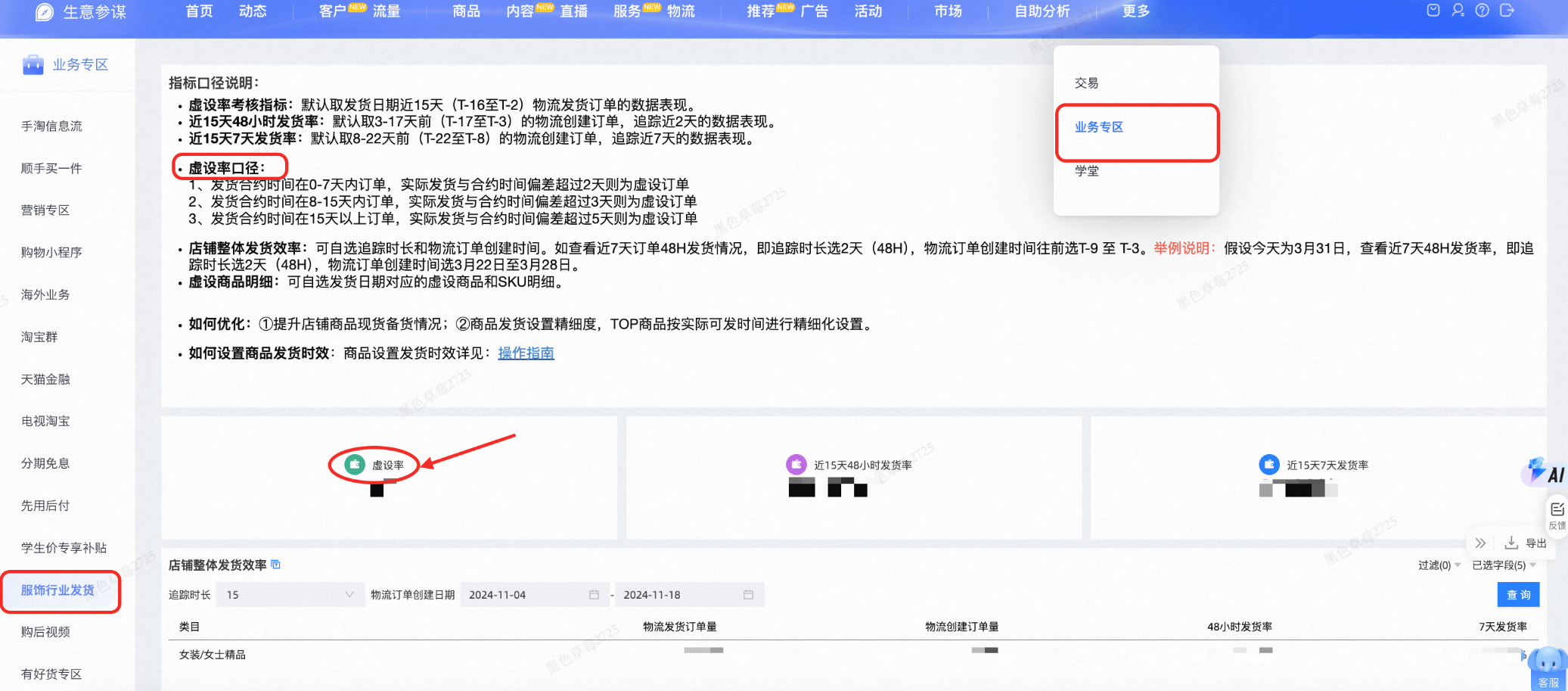Open the 首页 nav tab
The height and width of the screenshot is (691, 1568).
coord(199,11)
